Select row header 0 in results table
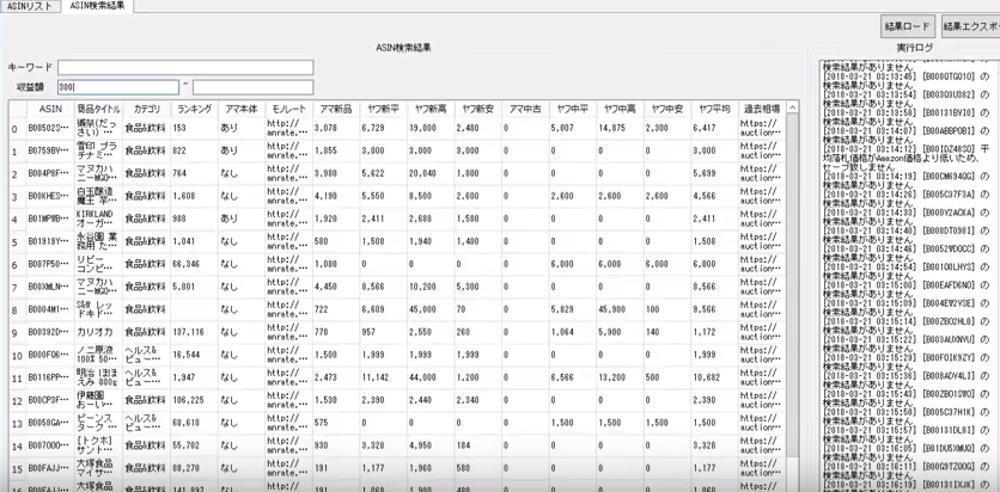 [x=17, y=128]
